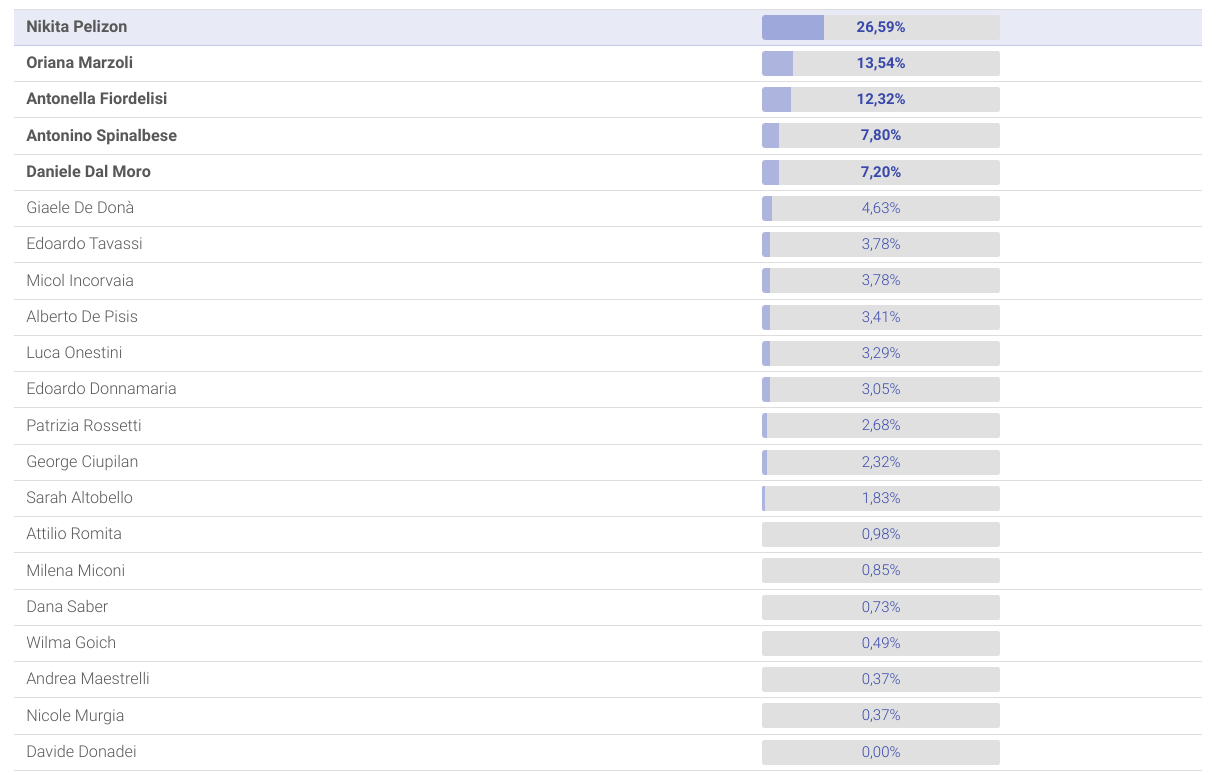Viewport: 1217px width, 771px height.
Task: Click Daniele Dal Moro's 7,20% progress bar
Action: [x=881, y=172]
